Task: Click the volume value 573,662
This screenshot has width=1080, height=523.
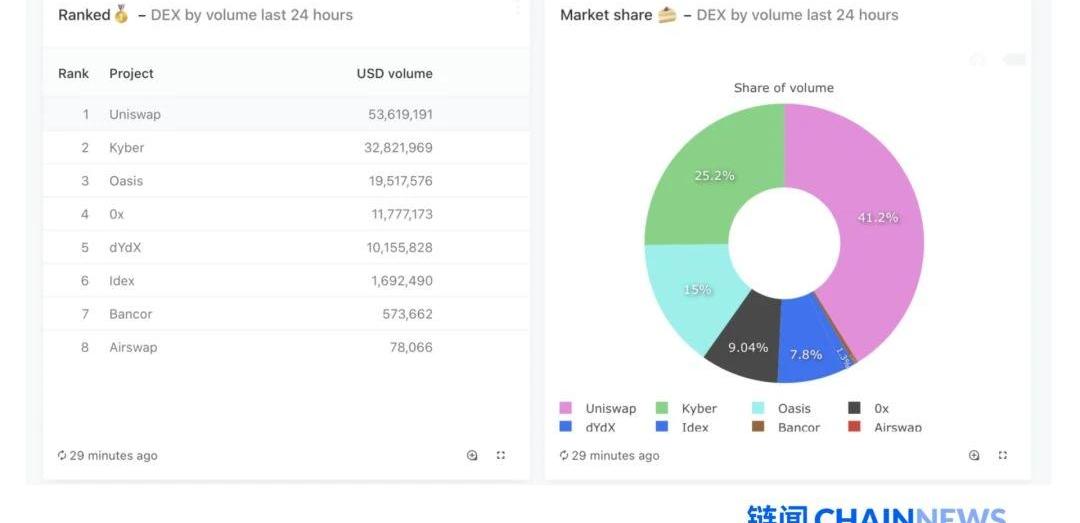Action: 408,314
